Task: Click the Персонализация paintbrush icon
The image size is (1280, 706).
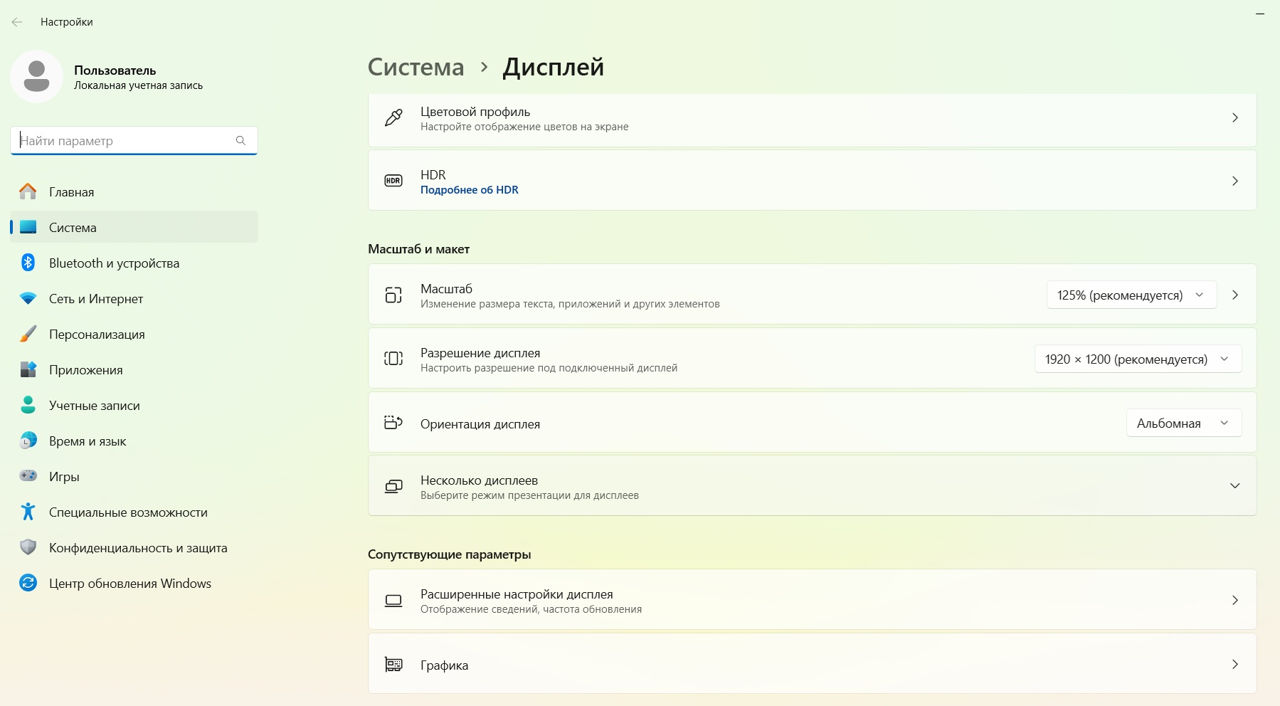Action: point(28,334)
